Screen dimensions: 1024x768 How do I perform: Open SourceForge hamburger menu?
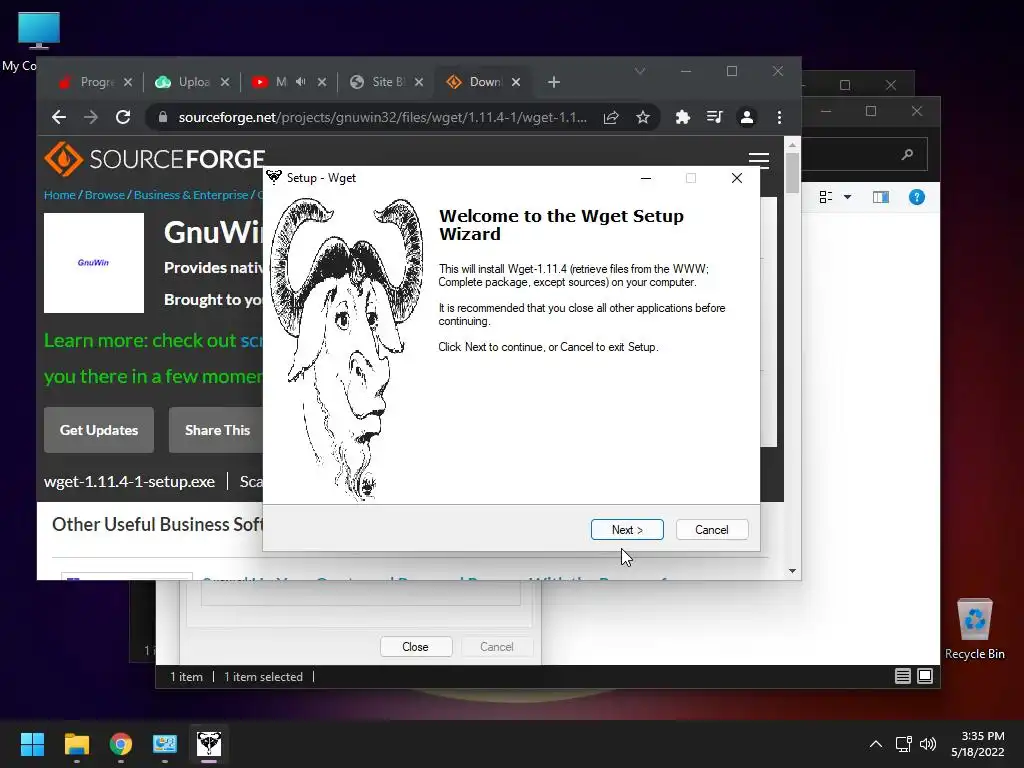758,160
